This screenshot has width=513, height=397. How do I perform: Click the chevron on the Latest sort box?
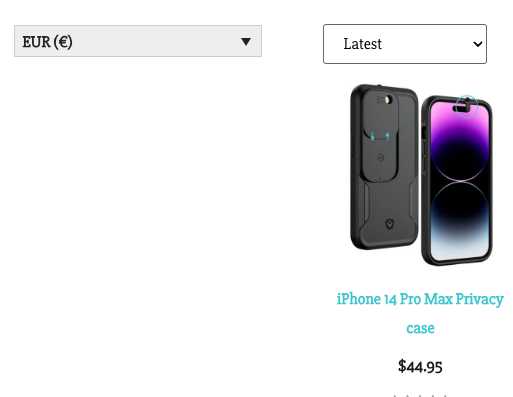[478, 44]
